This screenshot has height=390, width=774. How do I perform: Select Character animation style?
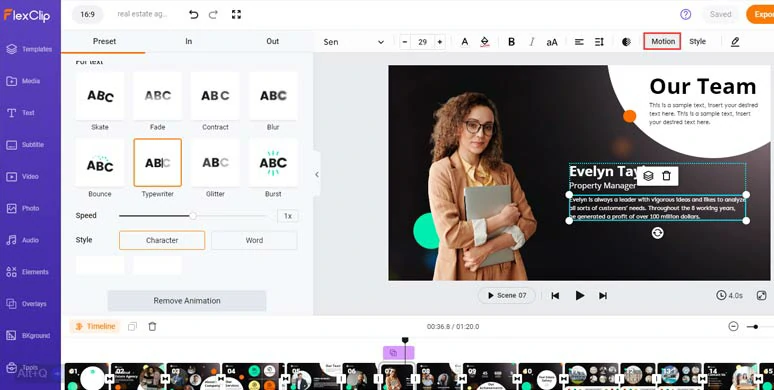click(162, 240)
